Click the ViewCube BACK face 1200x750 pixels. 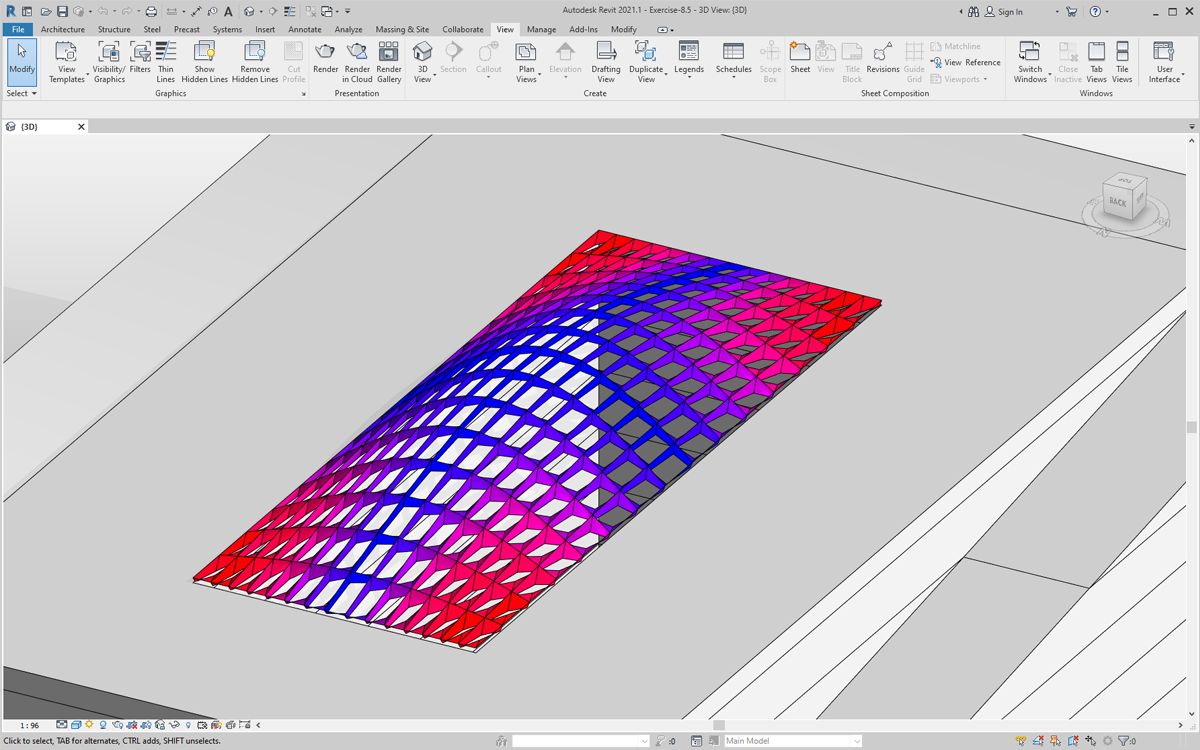pos(1117,202)
